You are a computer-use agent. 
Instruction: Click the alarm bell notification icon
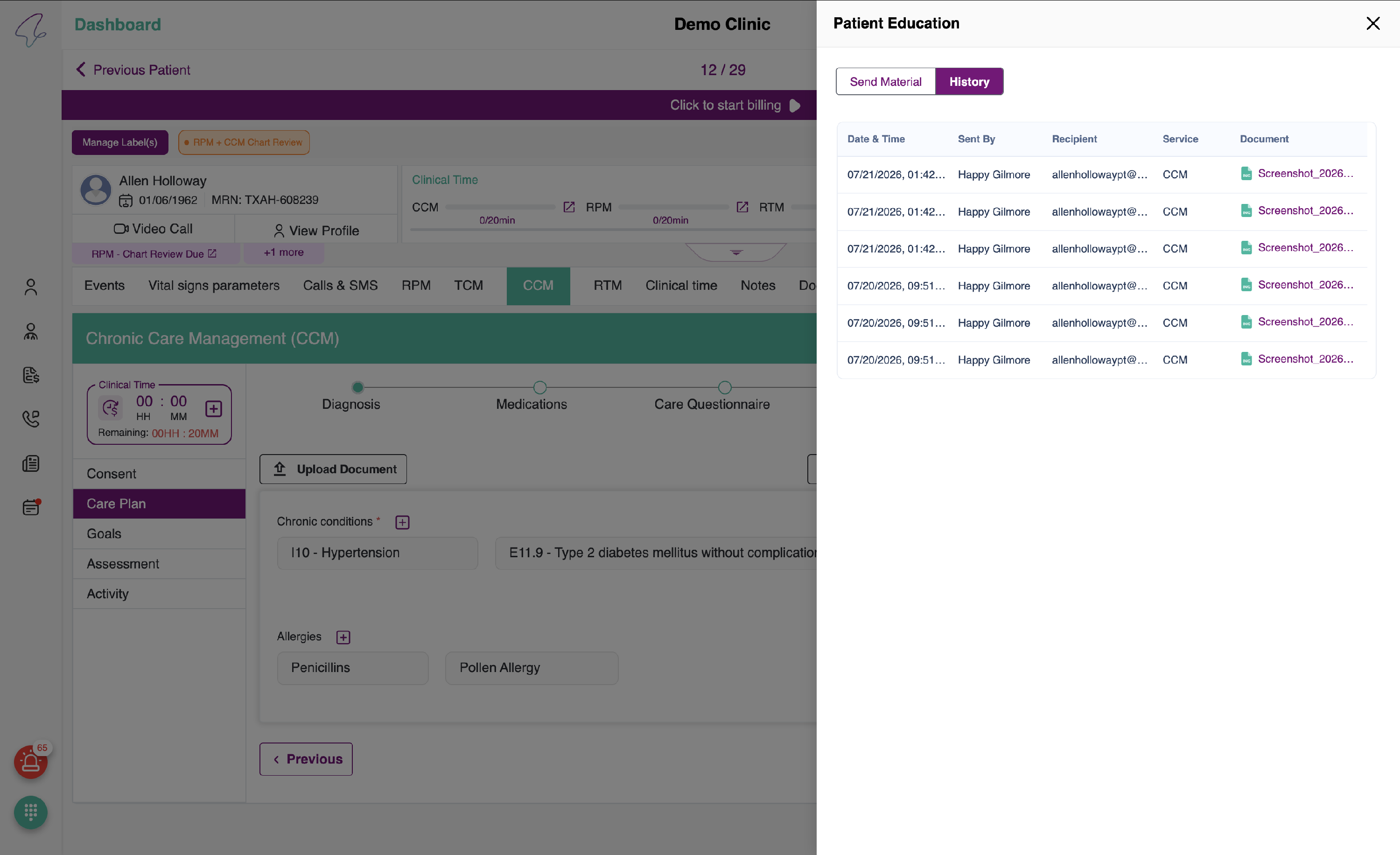tap(31, 762)
